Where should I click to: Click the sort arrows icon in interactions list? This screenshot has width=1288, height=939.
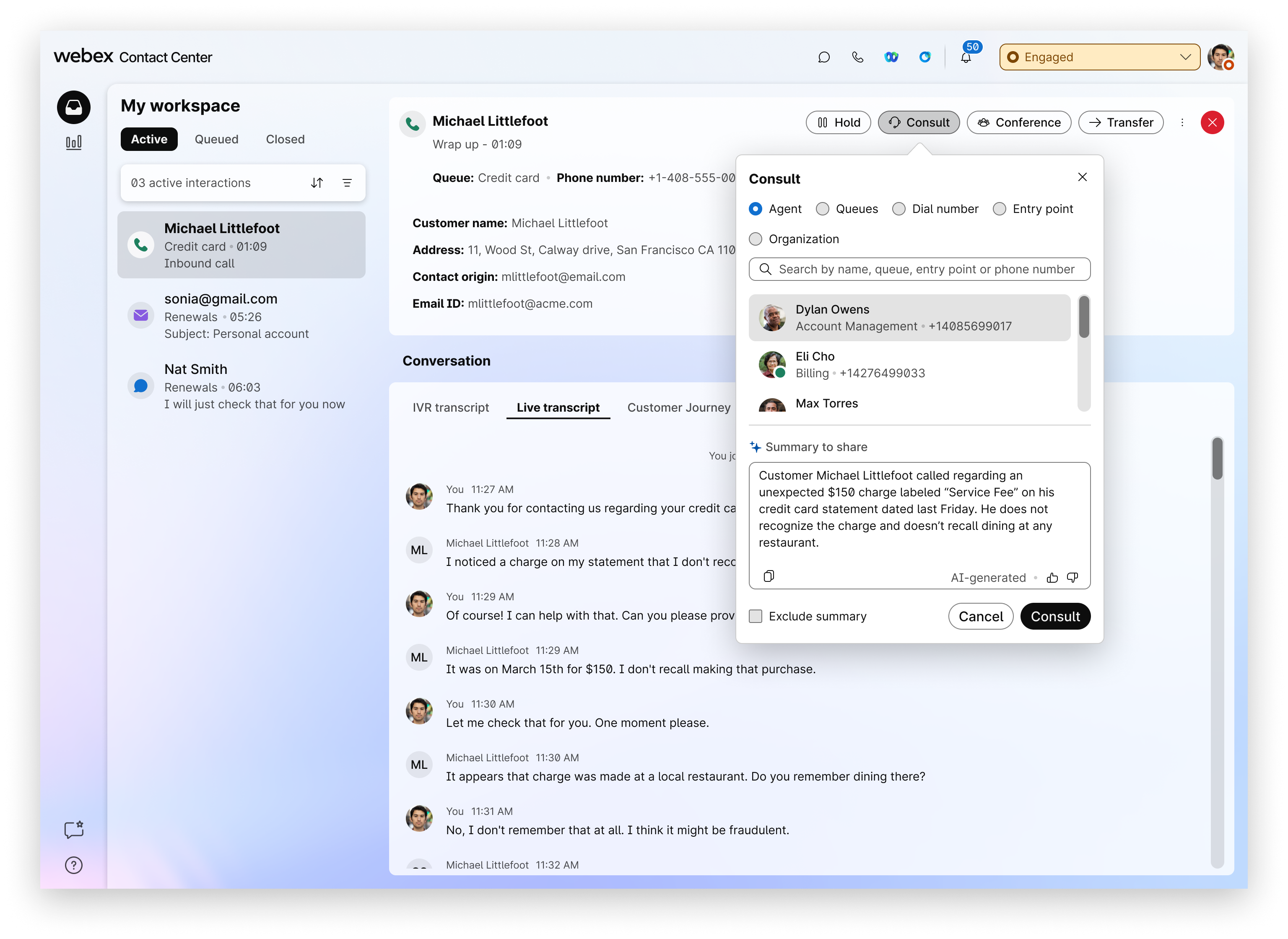[317, 182]
